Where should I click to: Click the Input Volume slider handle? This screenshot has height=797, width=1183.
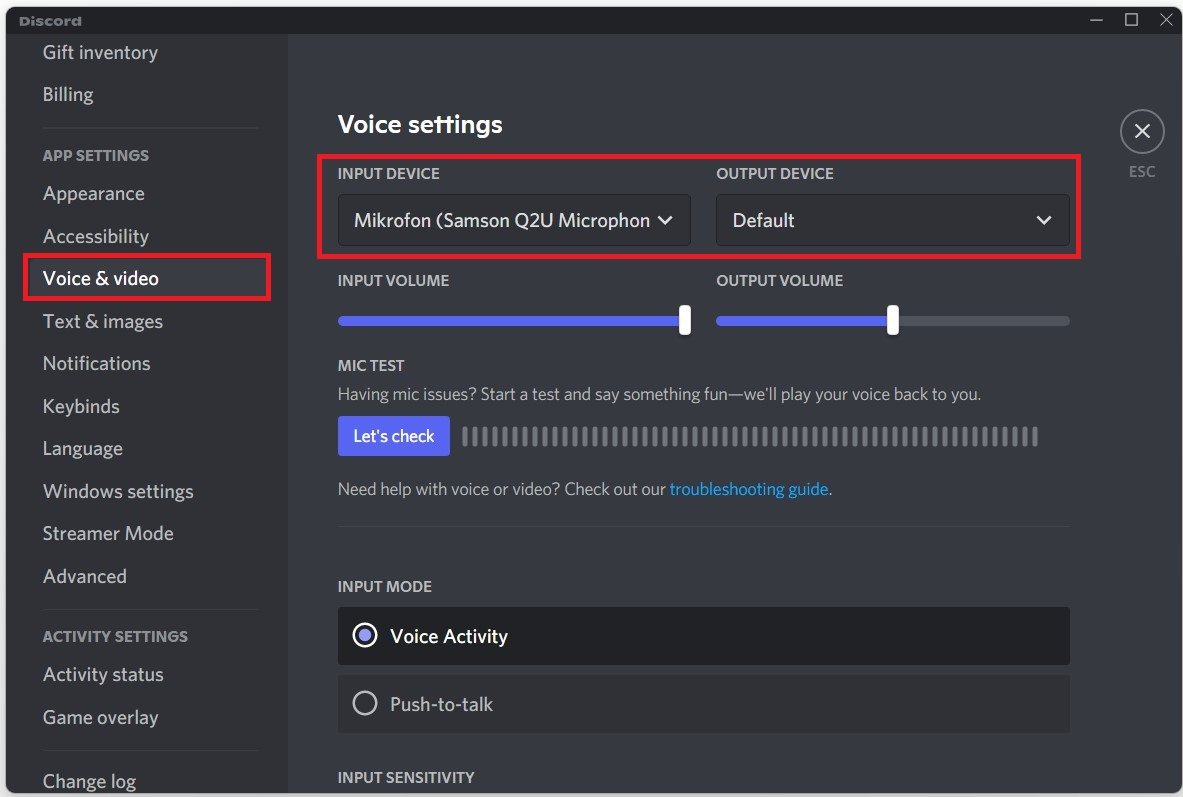pyautogui.click(x=685, y=321)
